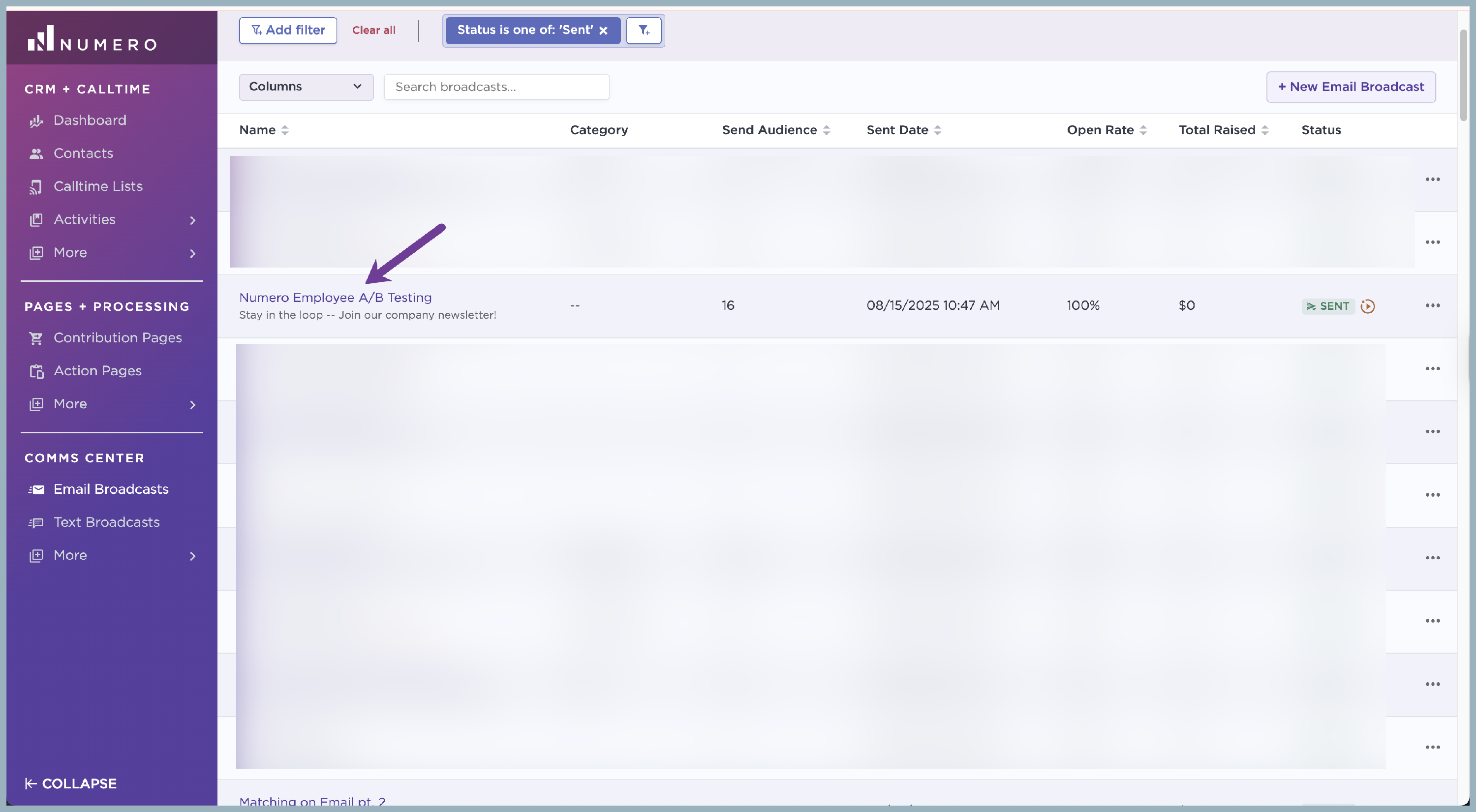Open the Numero Employee A/B Testing broadcast
The width and height of the screenshot is (1476, 812).
pos(335,298)
